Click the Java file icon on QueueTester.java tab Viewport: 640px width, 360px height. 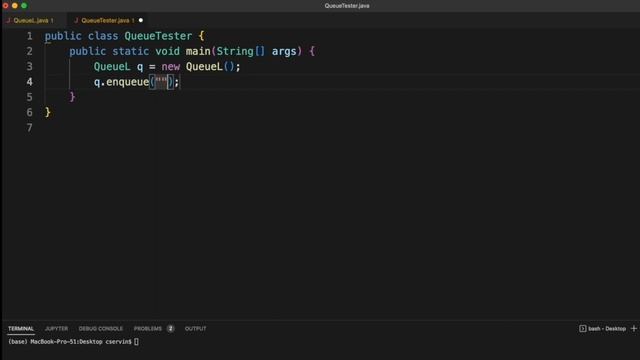76,20
